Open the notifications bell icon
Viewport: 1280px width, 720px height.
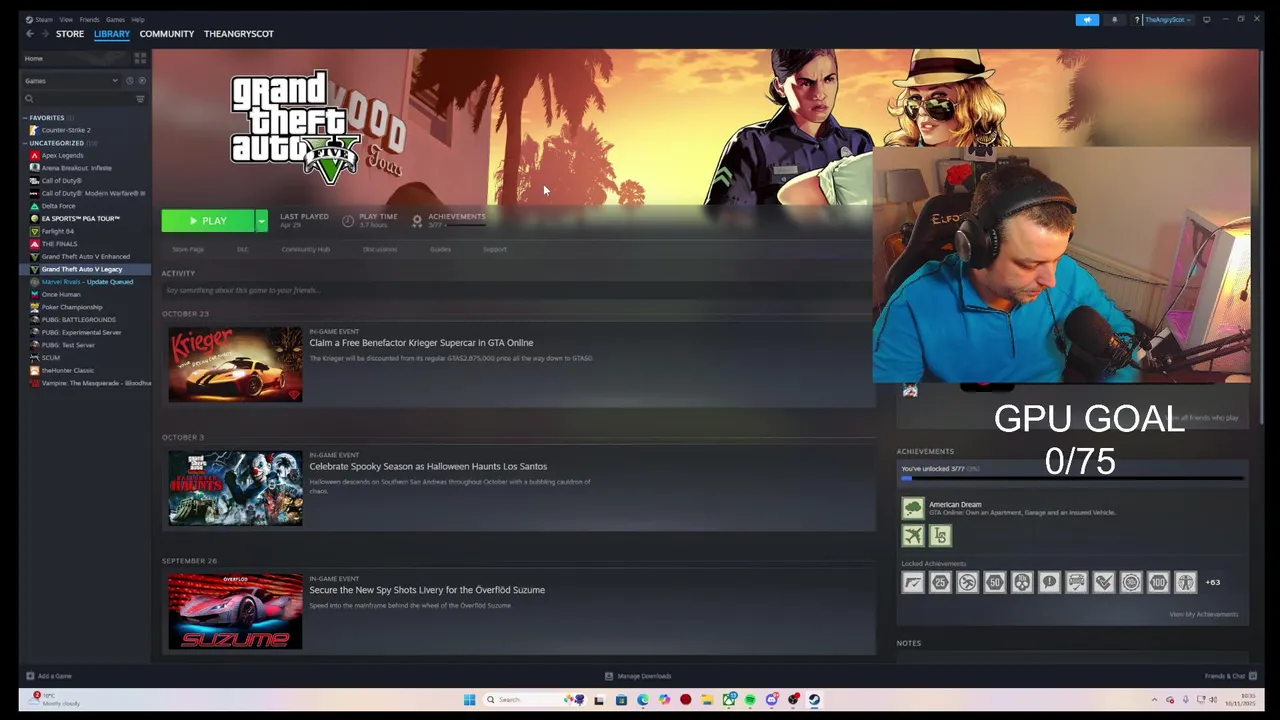(x=1114, y=20)
